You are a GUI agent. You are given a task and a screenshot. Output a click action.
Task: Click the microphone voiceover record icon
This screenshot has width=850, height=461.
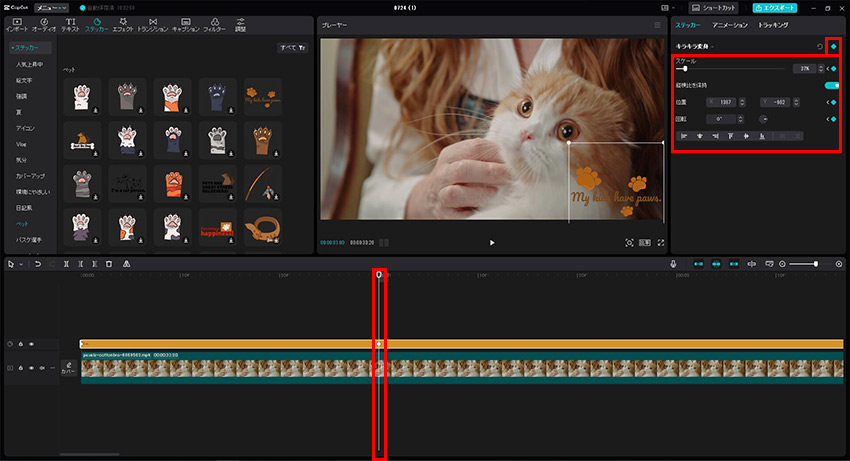(x=674, y=264)
